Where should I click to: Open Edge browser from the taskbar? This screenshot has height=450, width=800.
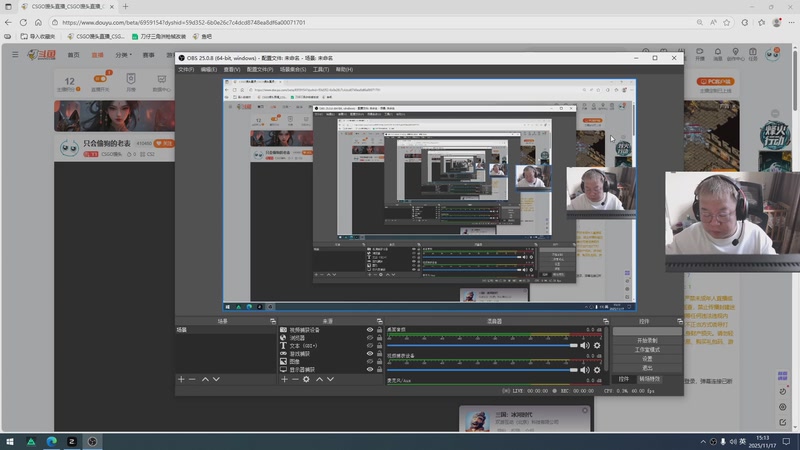coord(52,441)
